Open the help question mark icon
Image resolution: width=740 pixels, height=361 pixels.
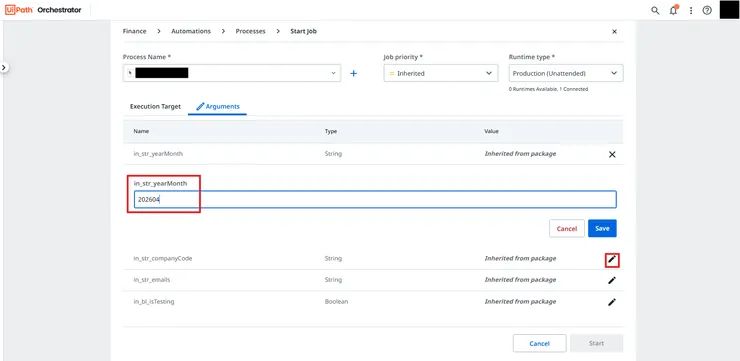tap(707, 10)
